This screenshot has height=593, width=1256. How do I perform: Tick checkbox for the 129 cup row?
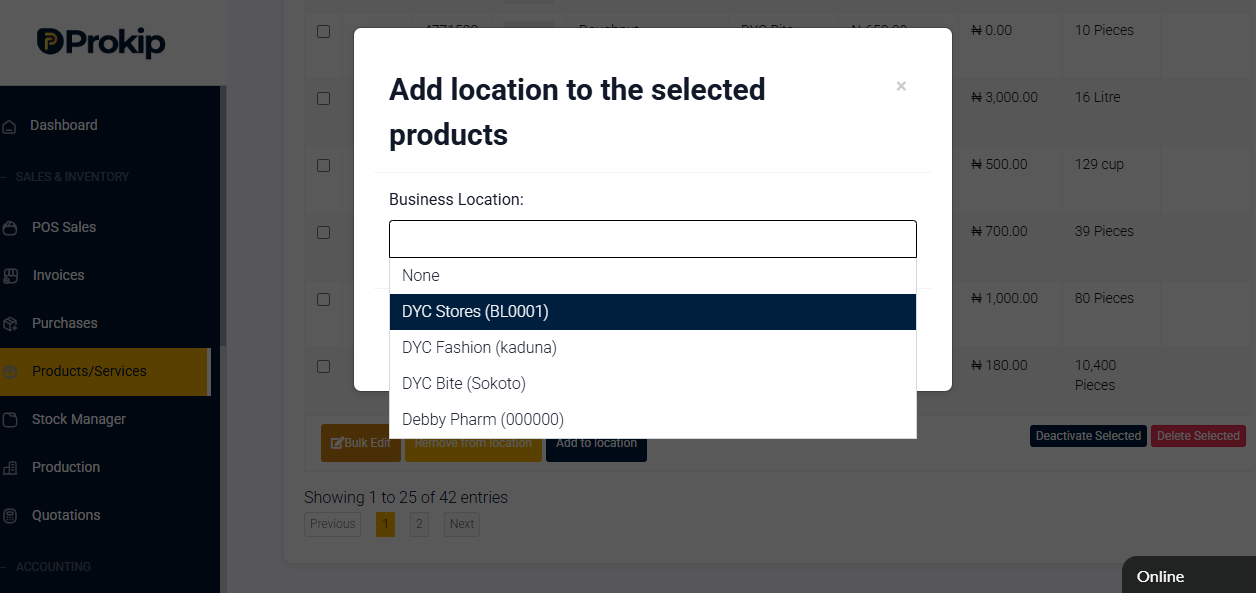323,165
